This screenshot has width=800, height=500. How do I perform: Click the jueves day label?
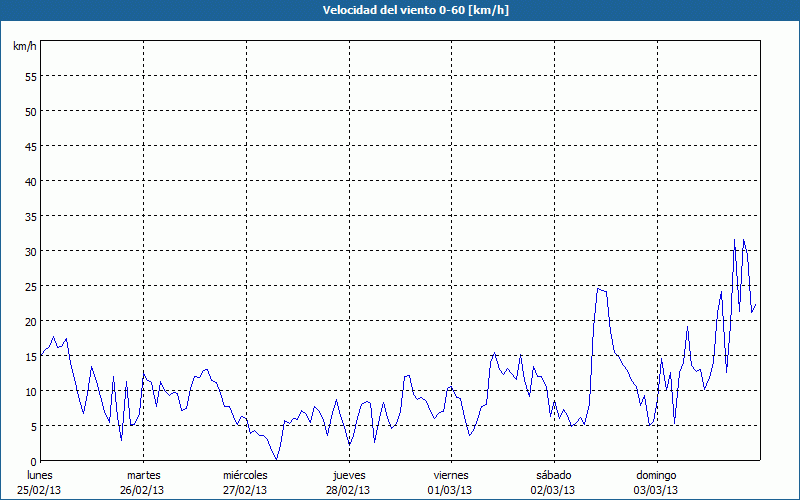(x=348, y=475)
